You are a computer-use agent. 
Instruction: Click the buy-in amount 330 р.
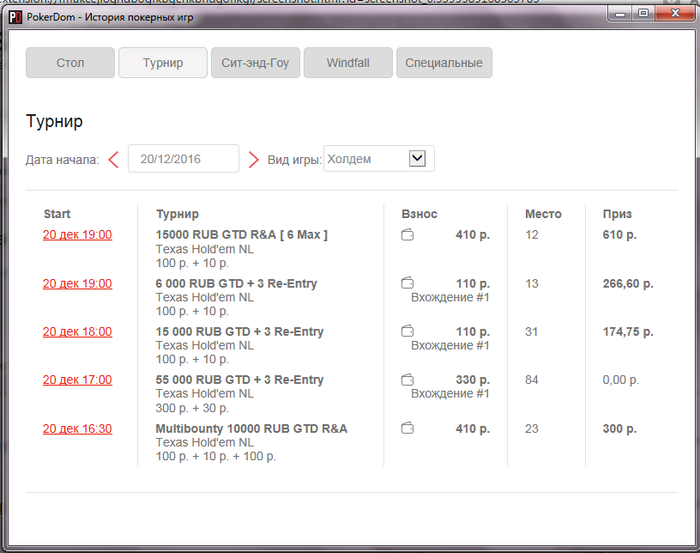473,380
